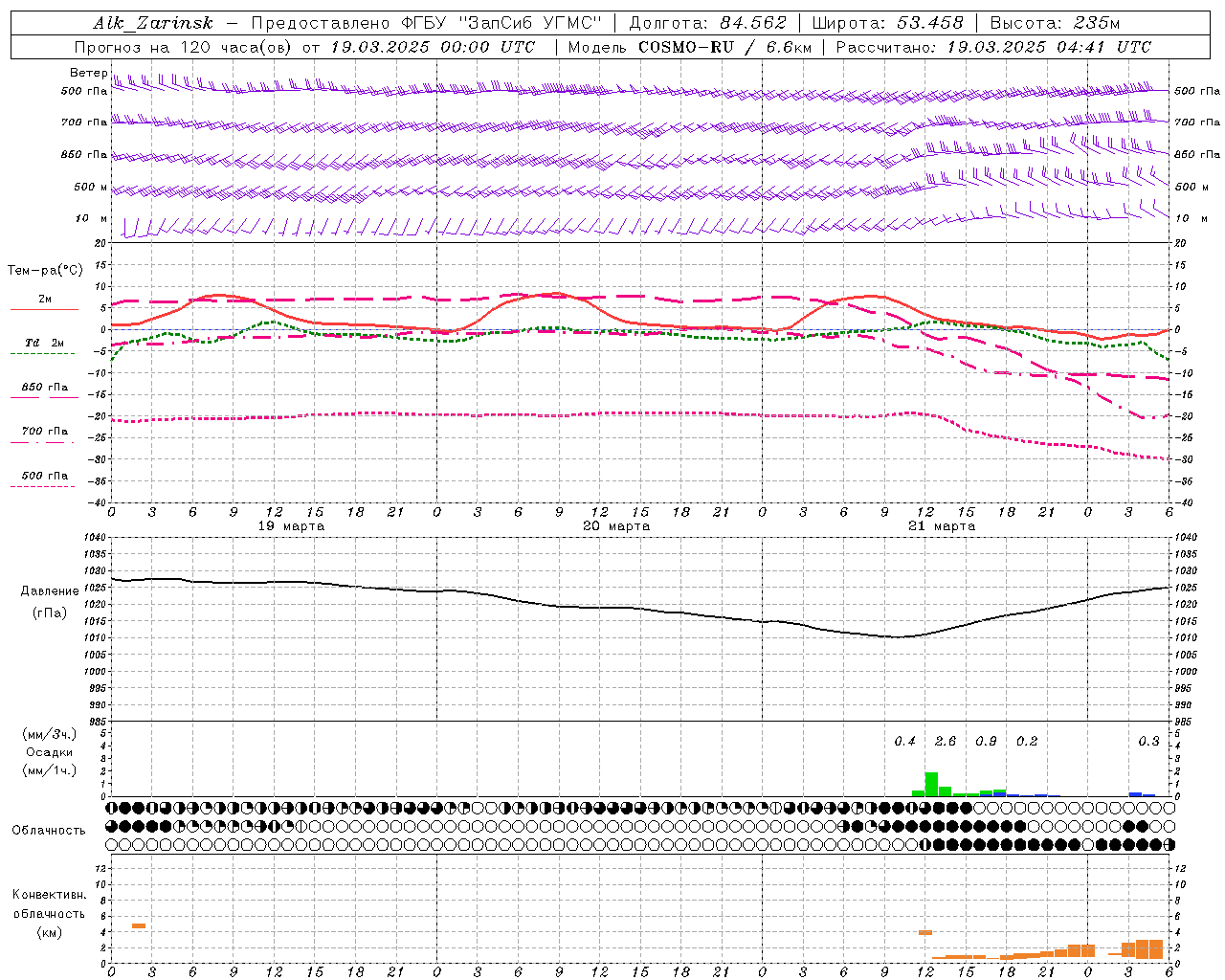This screenshot has width=1225, height=980.
Task: Select the "Долгота: 84.562" header value
Action: tap(707, 23)
